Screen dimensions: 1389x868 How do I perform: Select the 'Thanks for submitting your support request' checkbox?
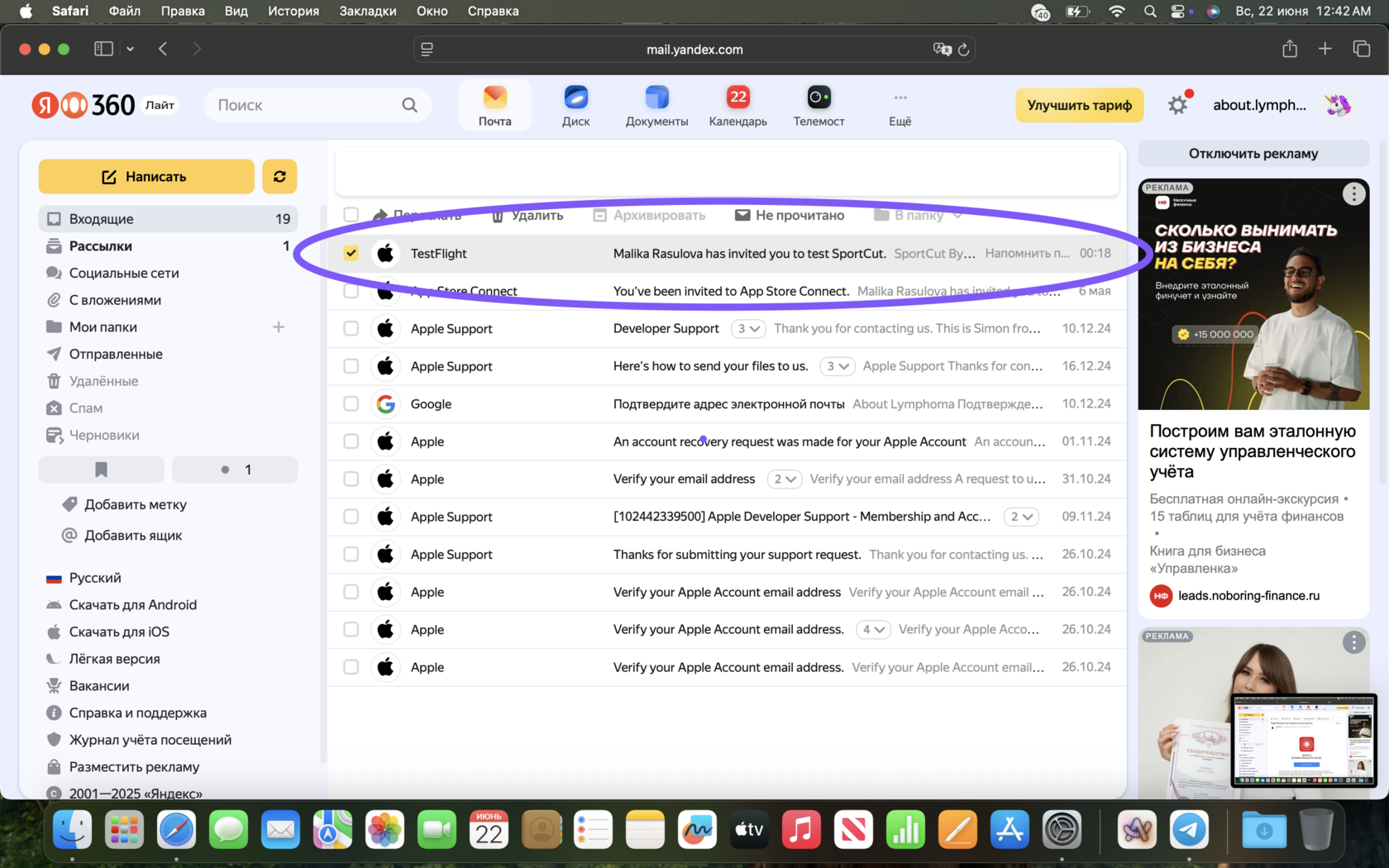coord(351,554)
